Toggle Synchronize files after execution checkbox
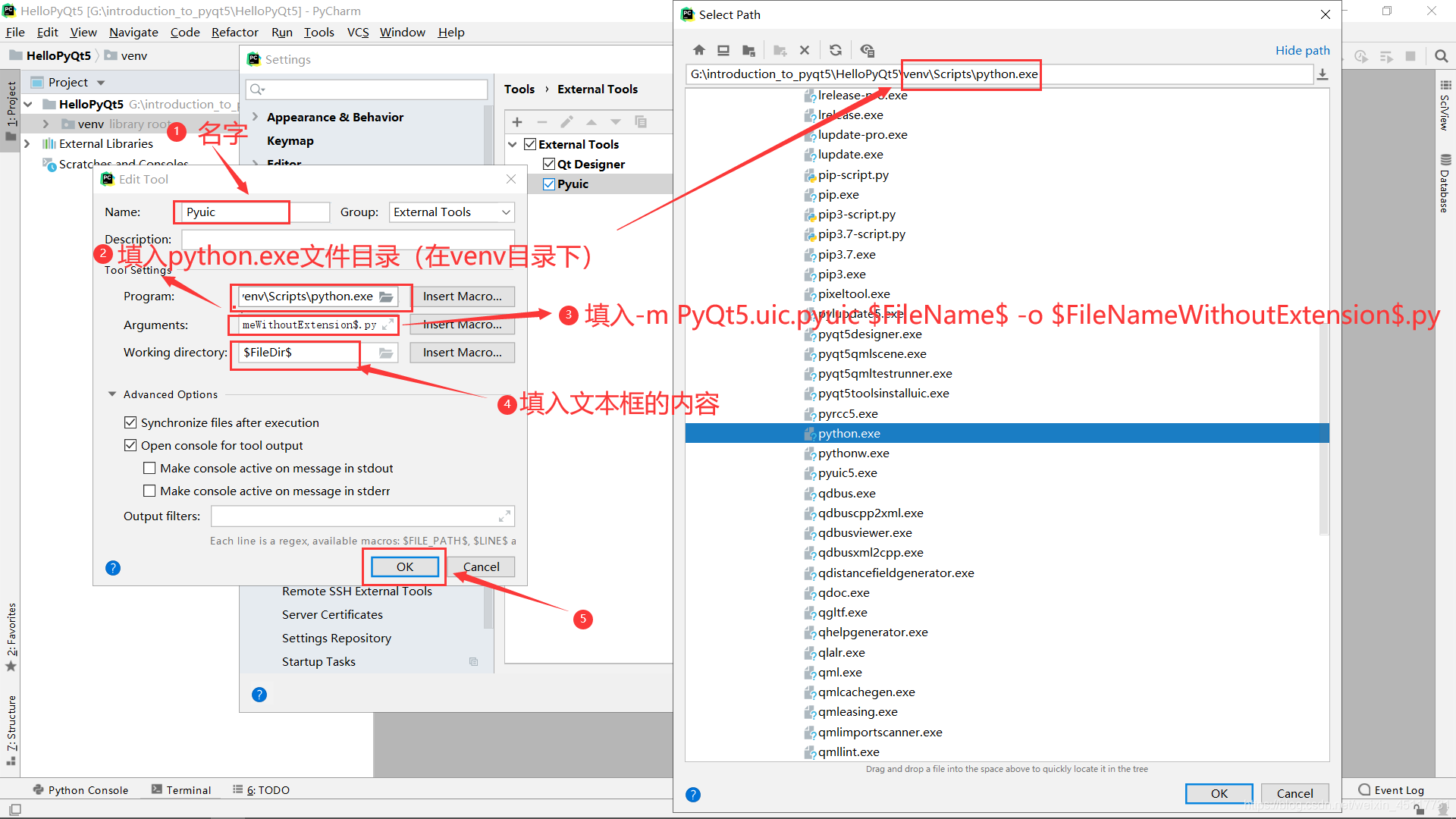Image resolution: width=1456 pixels, height=819 pixels. [130, 422]
